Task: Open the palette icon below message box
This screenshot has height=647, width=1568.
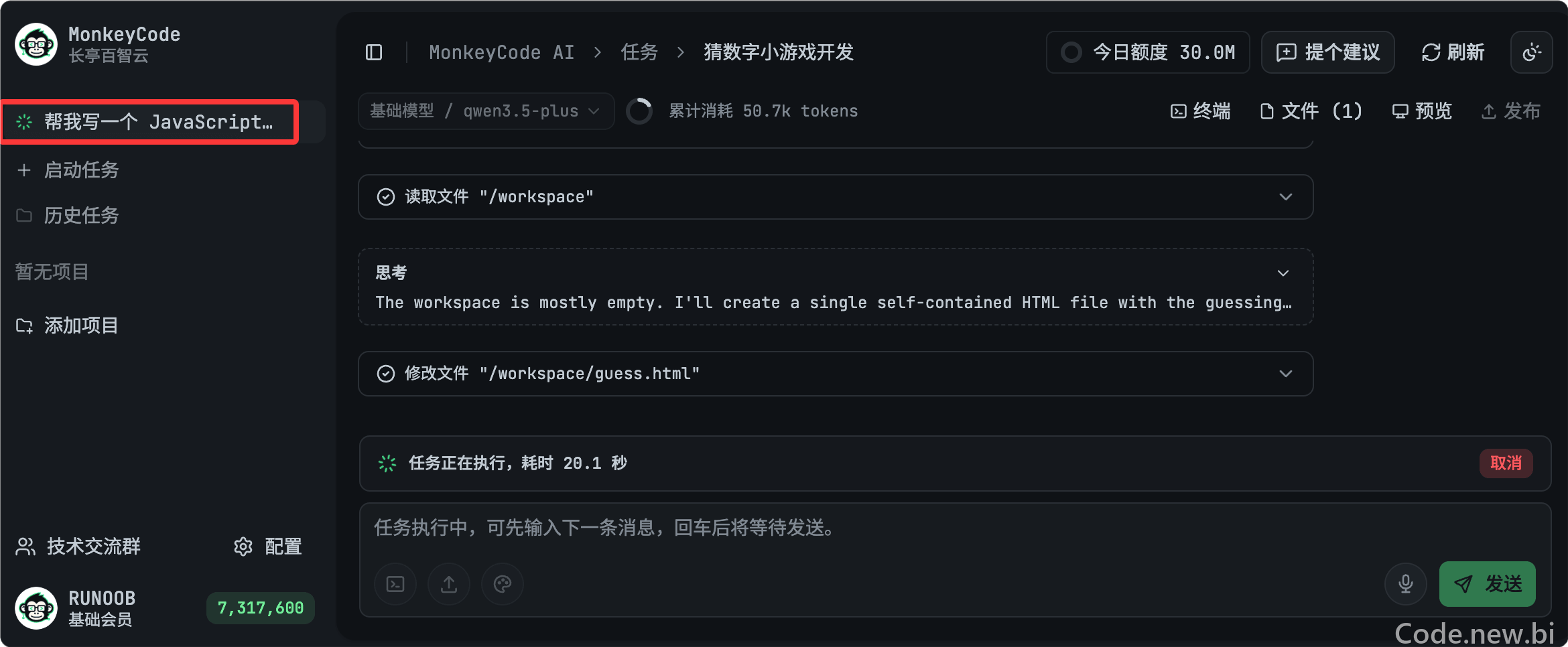Action: (503, 584)
